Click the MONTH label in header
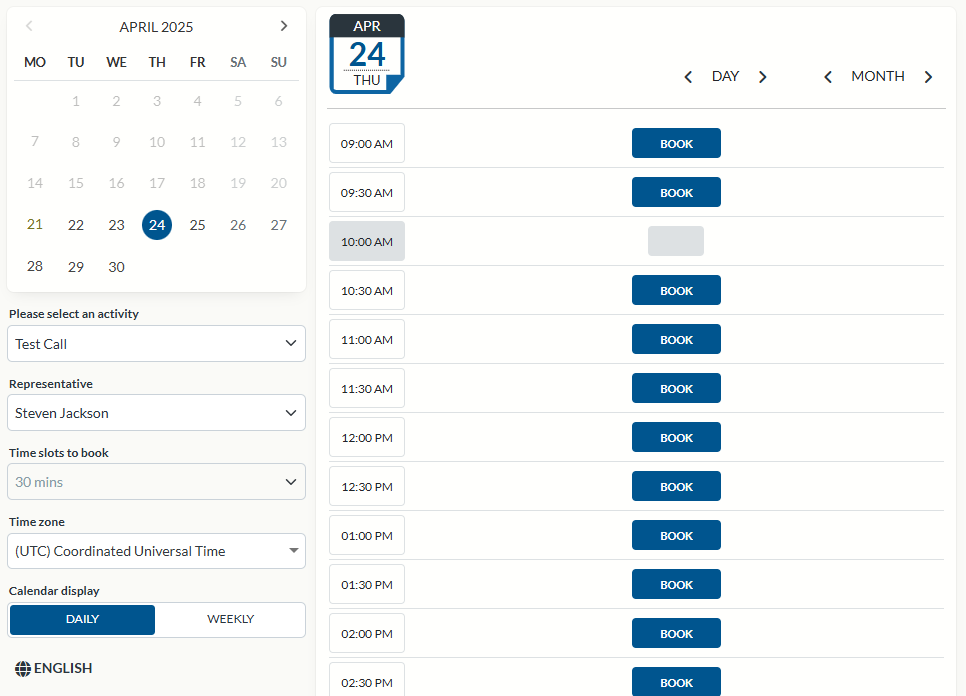 pos(878,76)
